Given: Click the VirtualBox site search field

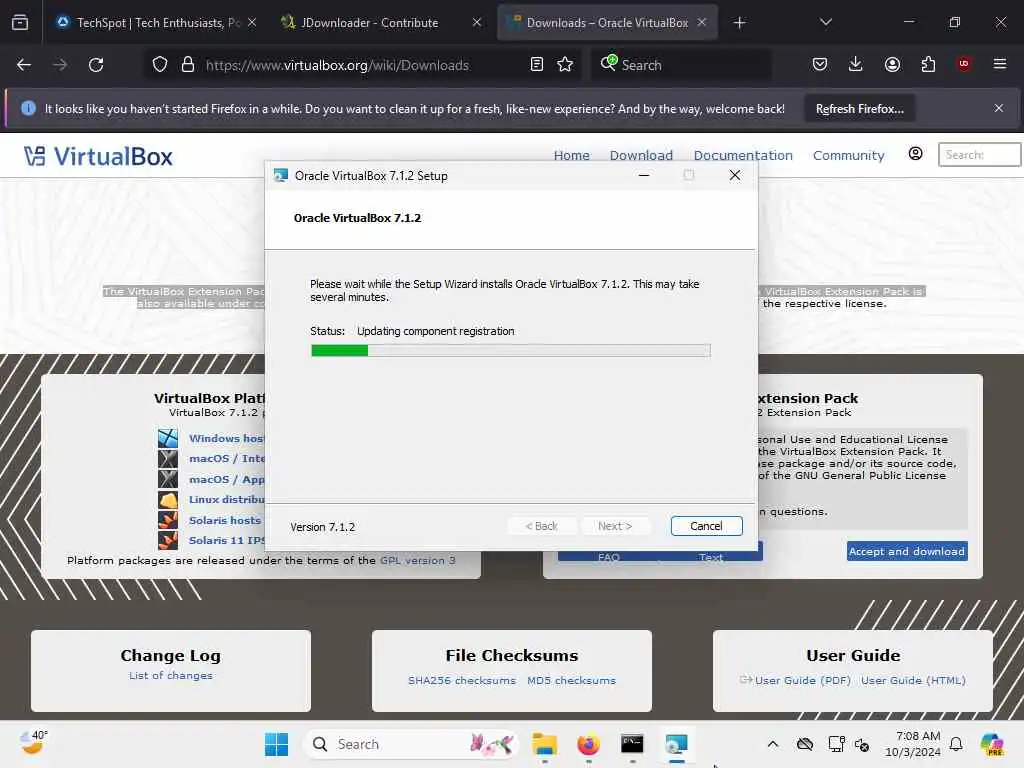Looking at the screenshot, I should coord(979,155).
